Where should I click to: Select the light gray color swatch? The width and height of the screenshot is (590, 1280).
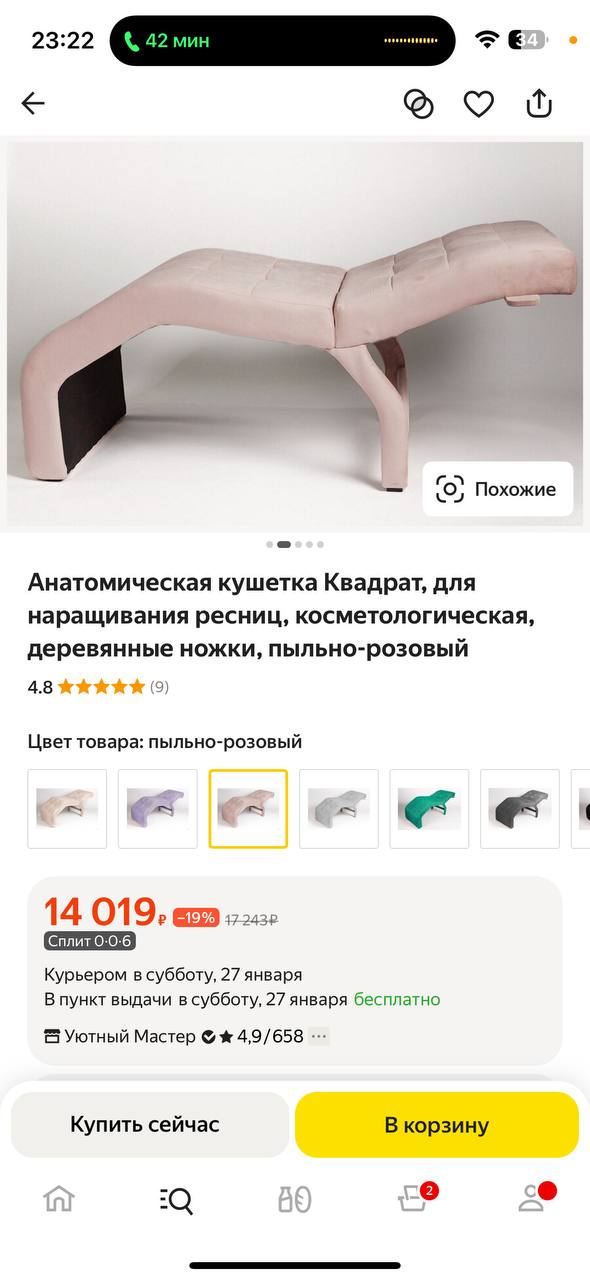tap(339, 808)
